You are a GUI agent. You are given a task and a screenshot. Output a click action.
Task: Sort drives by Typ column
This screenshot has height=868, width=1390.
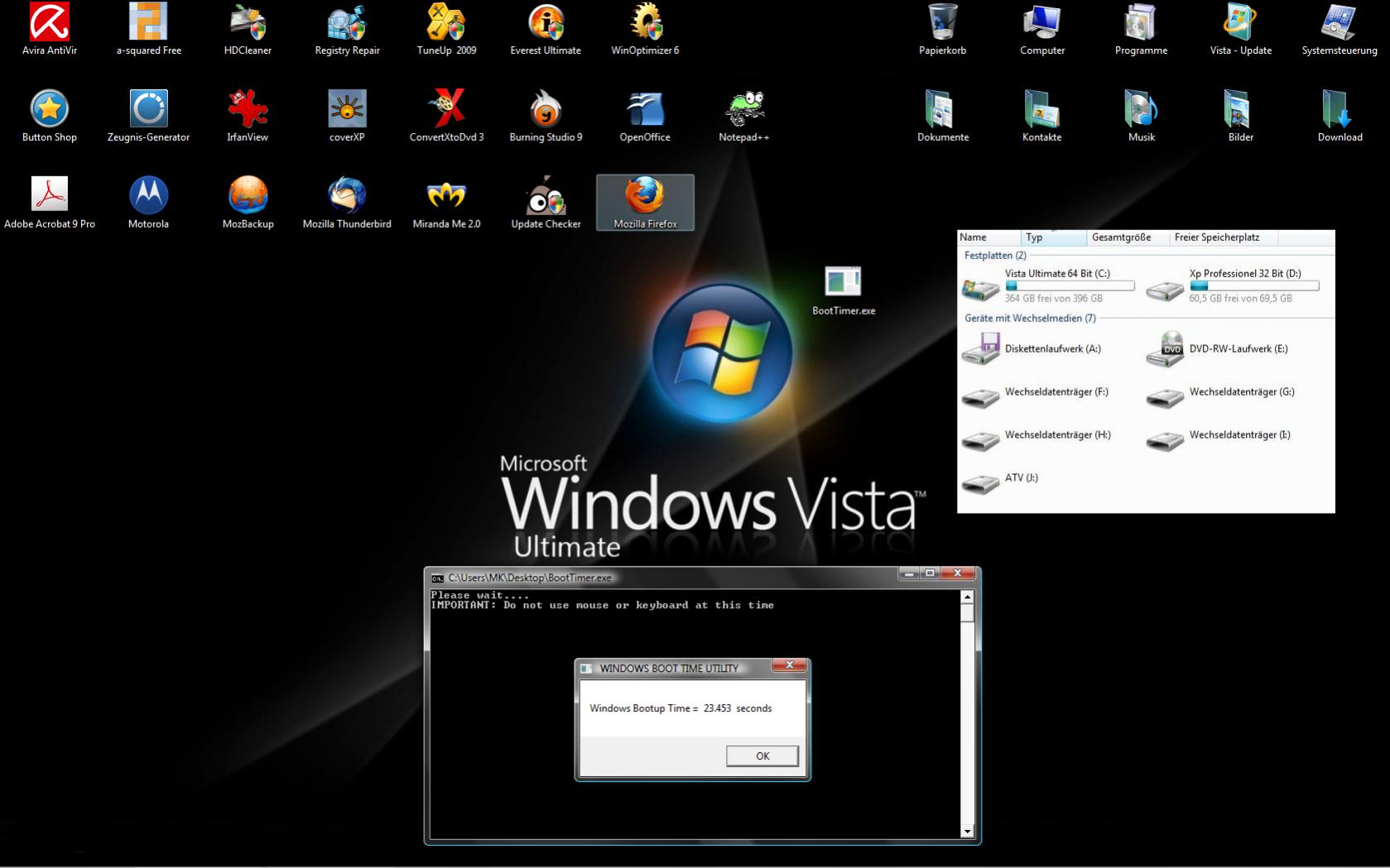(1054, 237)
